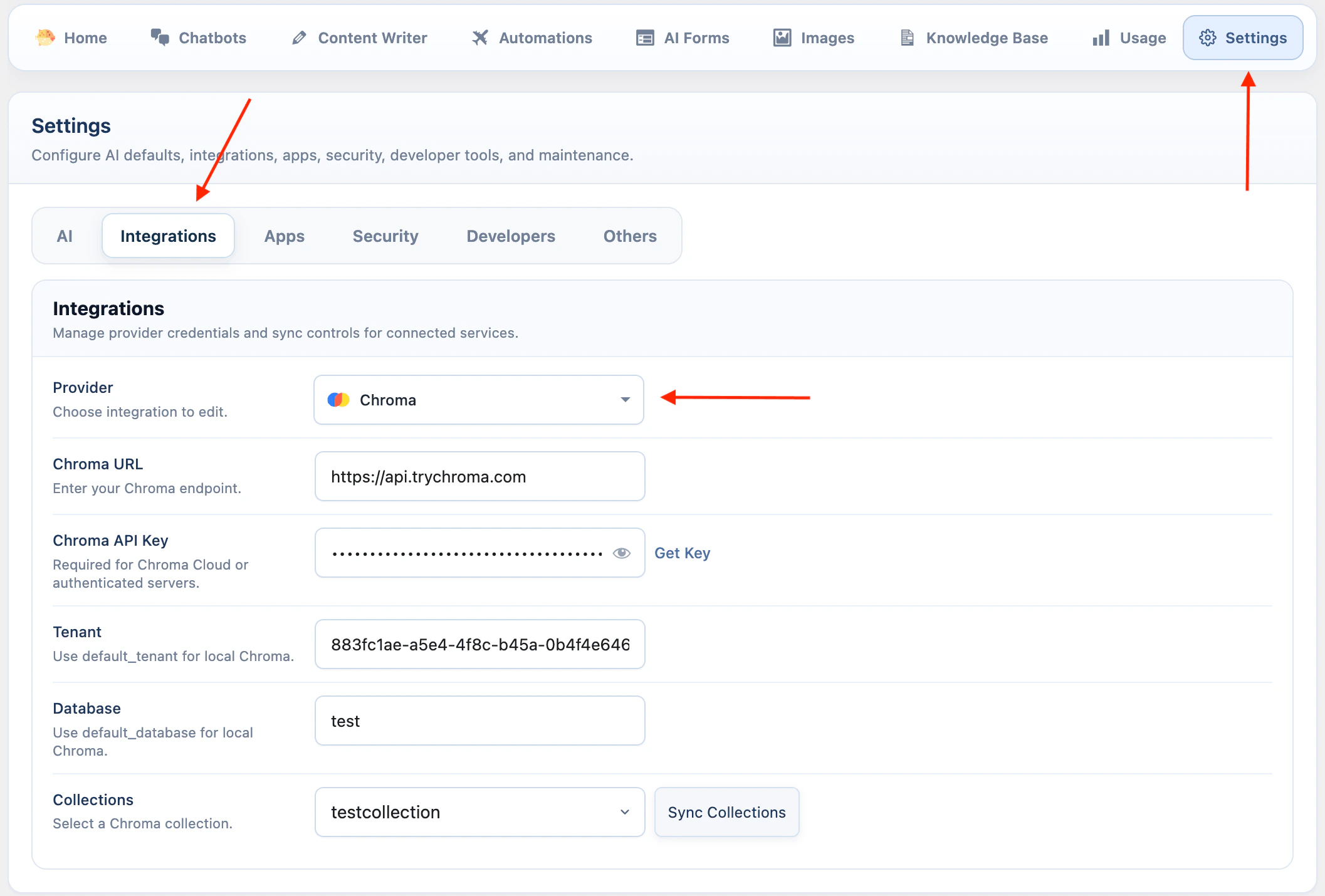Click the text 'Enter your Chroma endpoint.'

147,488
